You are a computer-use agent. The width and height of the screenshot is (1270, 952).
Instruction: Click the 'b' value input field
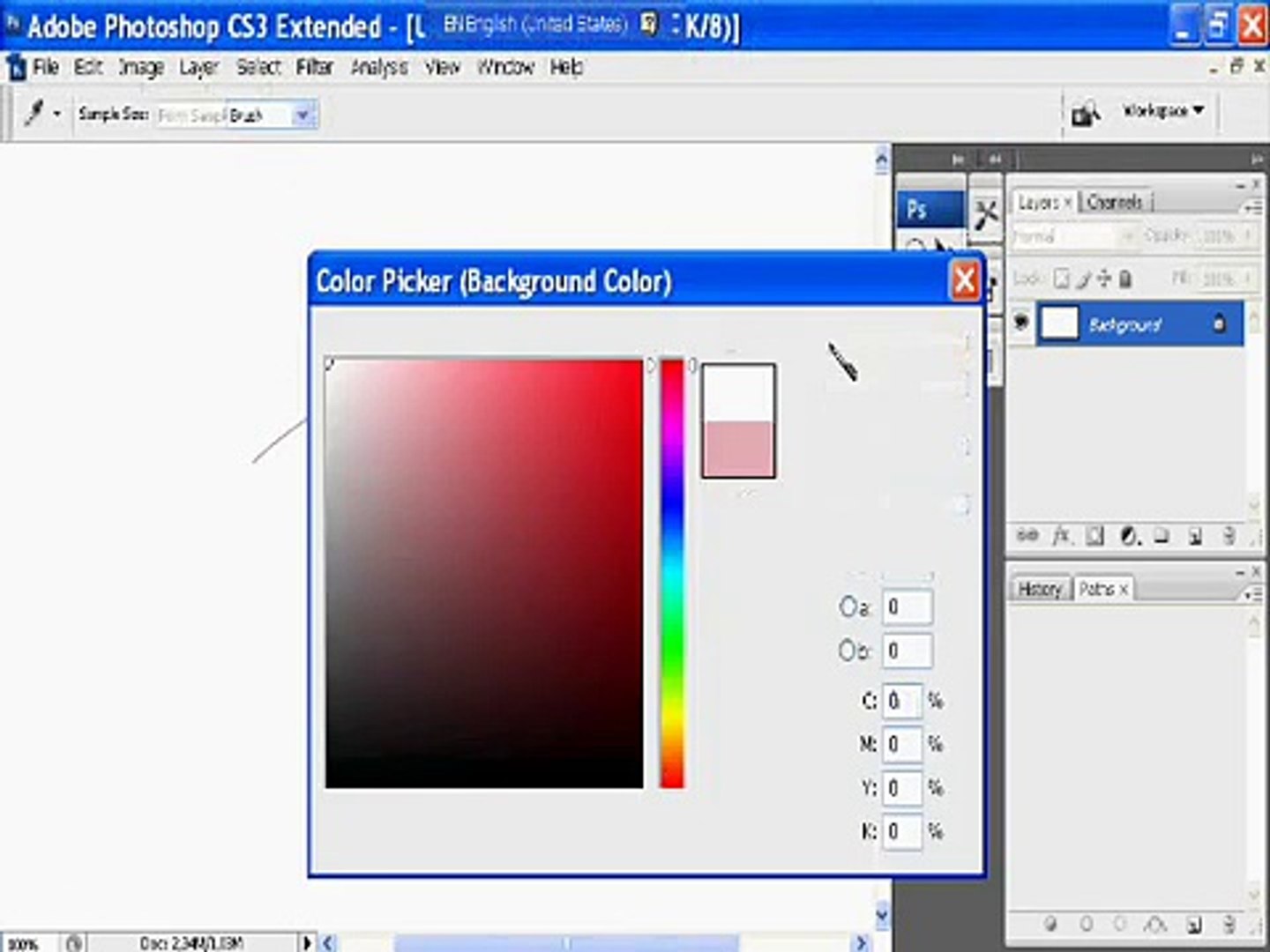coord(908,651)
